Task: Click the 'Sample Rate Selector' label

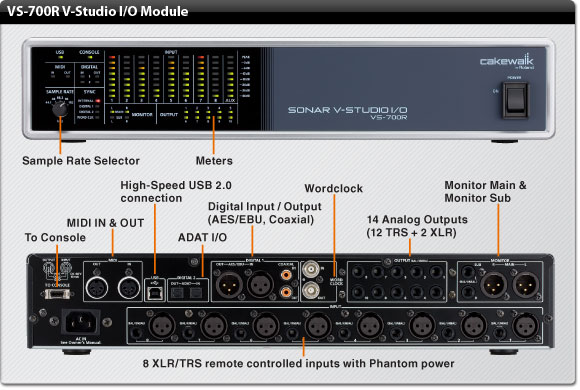Action: click(81, 161)
